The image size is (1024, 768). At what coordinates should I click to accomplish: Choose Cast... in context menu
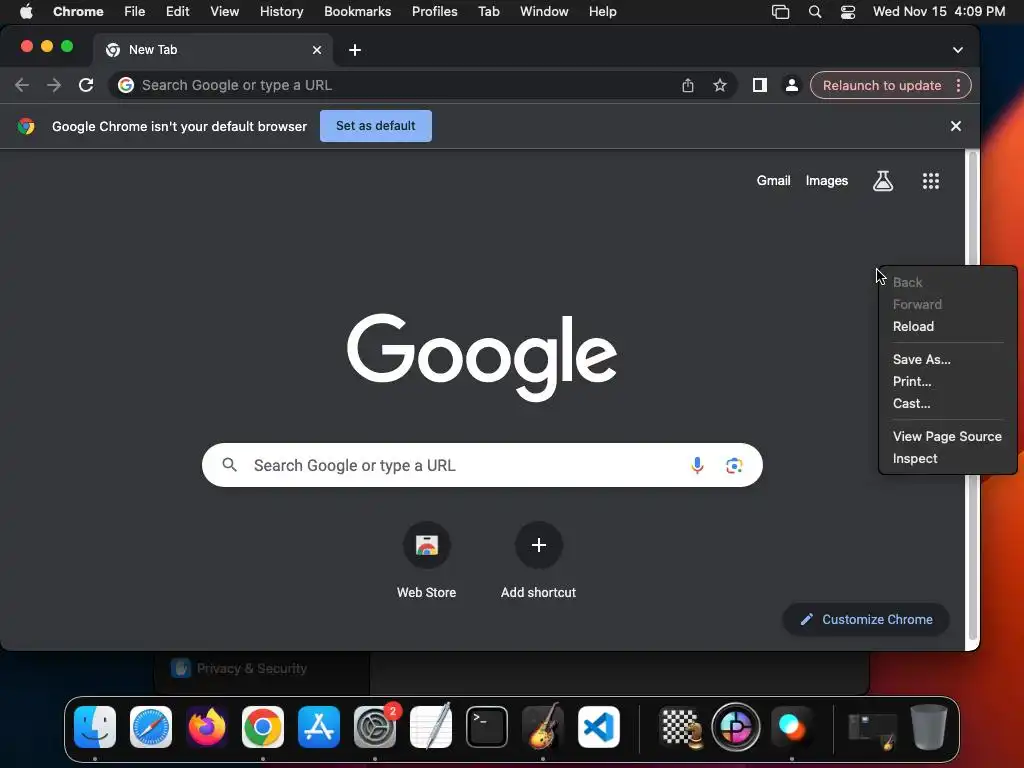pos(948,404)
